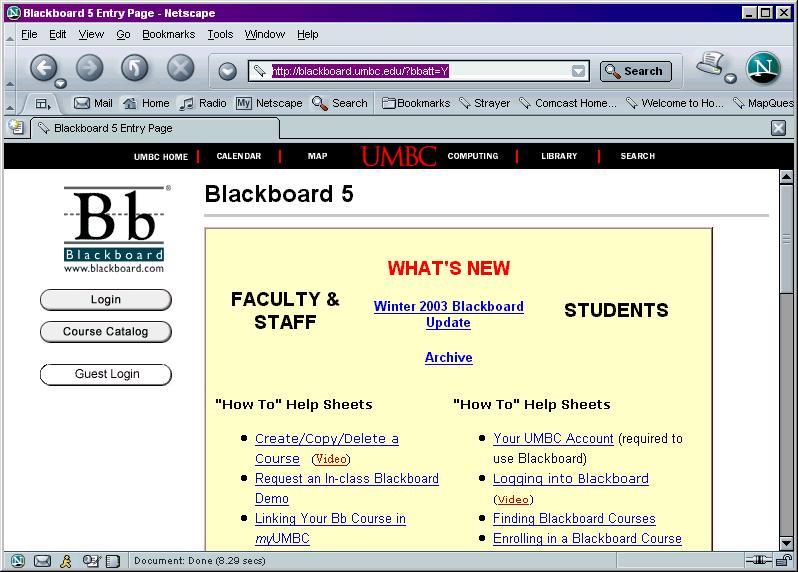Open the Go menu
798x572 pixels.
[123, 35]
